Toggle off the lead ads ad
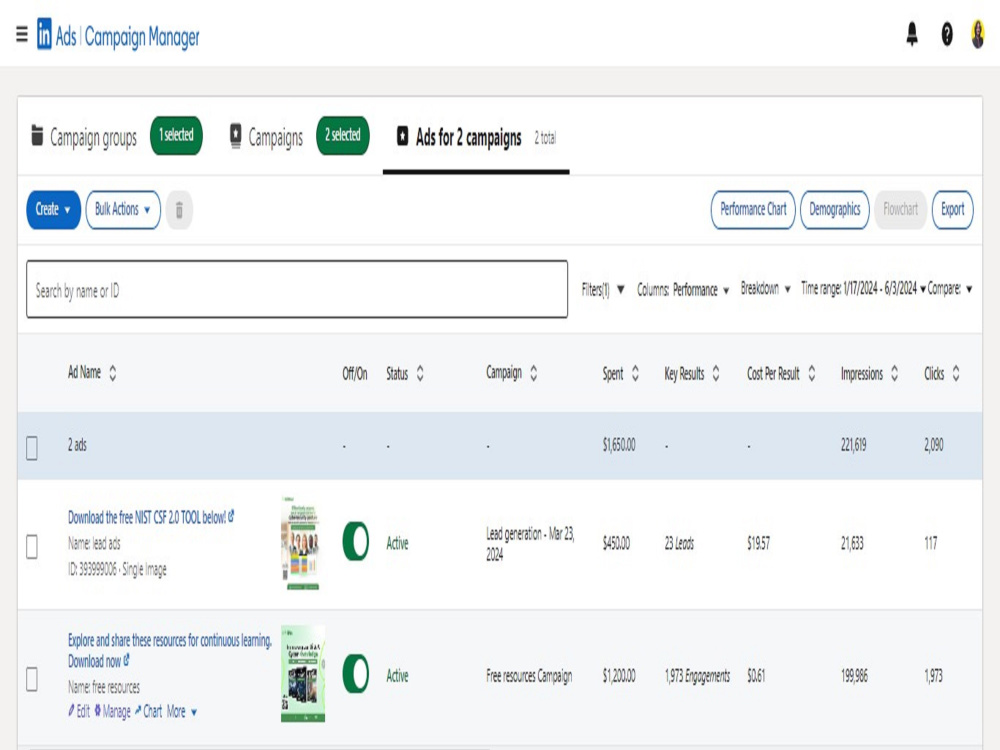Image resolution: width=1000 pixels, height=750 pixels. (355, 541)
